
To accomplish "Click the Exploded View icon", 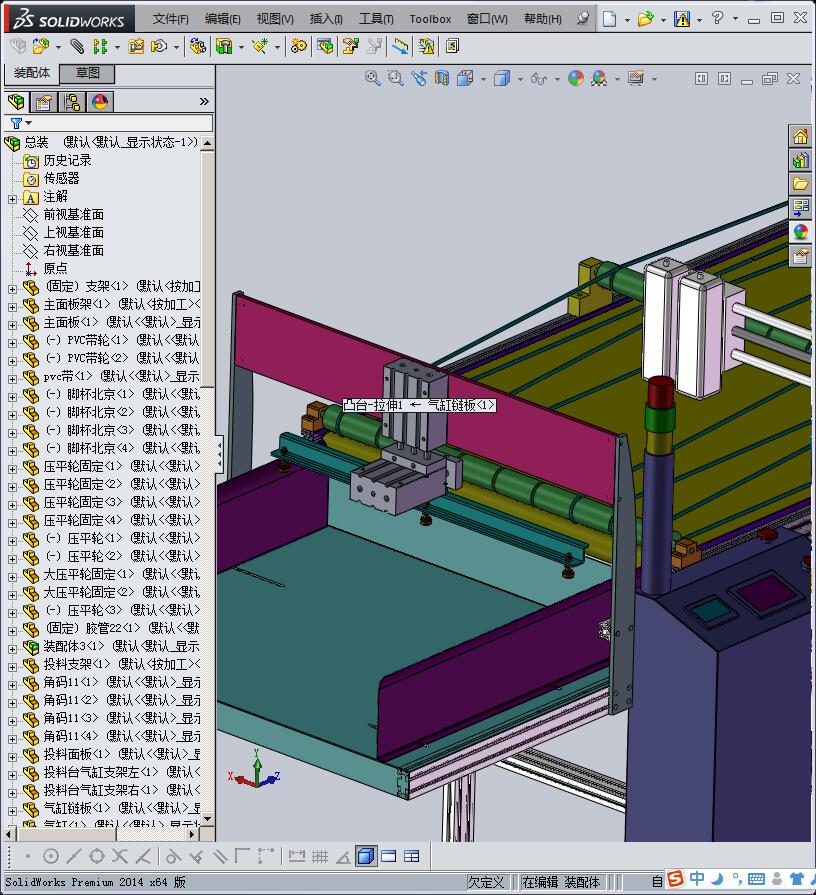I will (350, 46).
